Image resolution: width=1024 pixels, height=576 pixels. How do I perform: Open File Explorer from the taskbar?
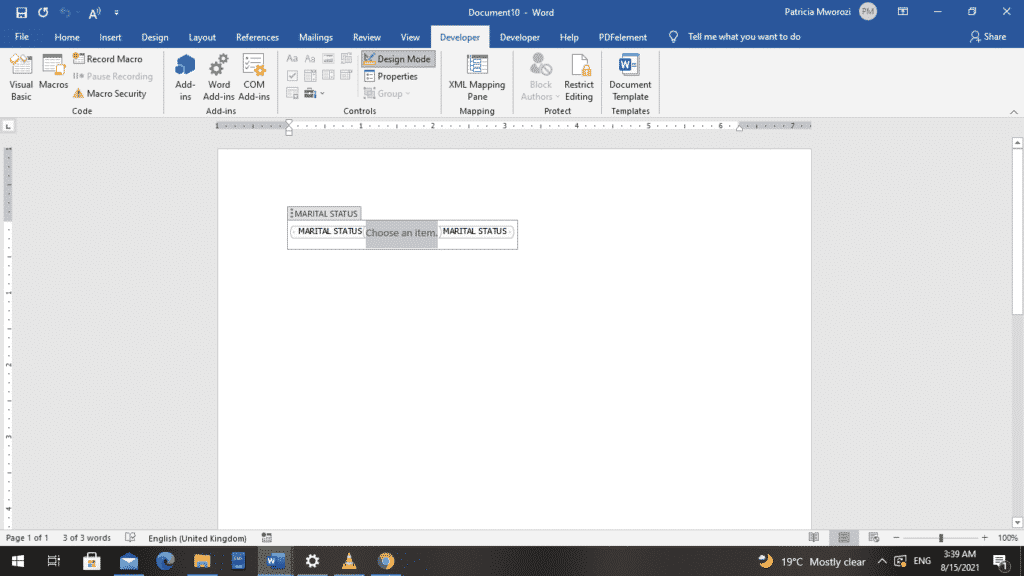tap(202, 561)
